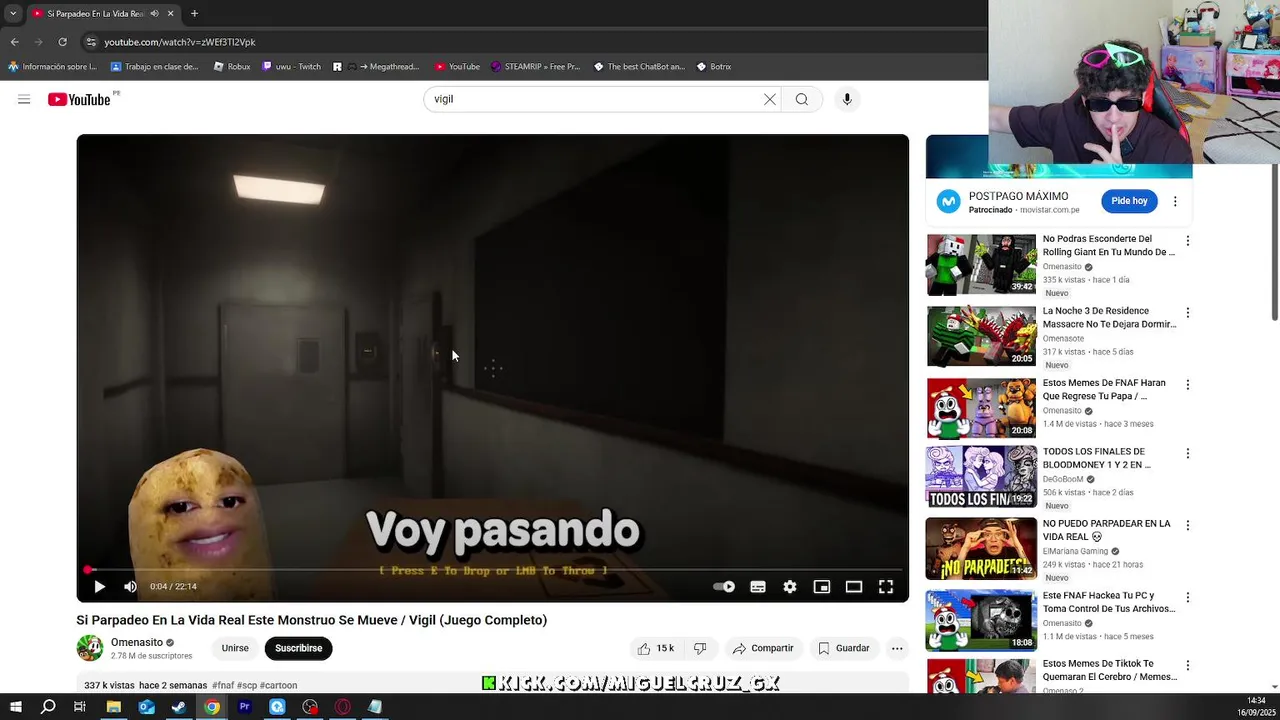Viewport: 1280px width, 720px height.
Task: Open player settings gear
Action: [790, 587]
